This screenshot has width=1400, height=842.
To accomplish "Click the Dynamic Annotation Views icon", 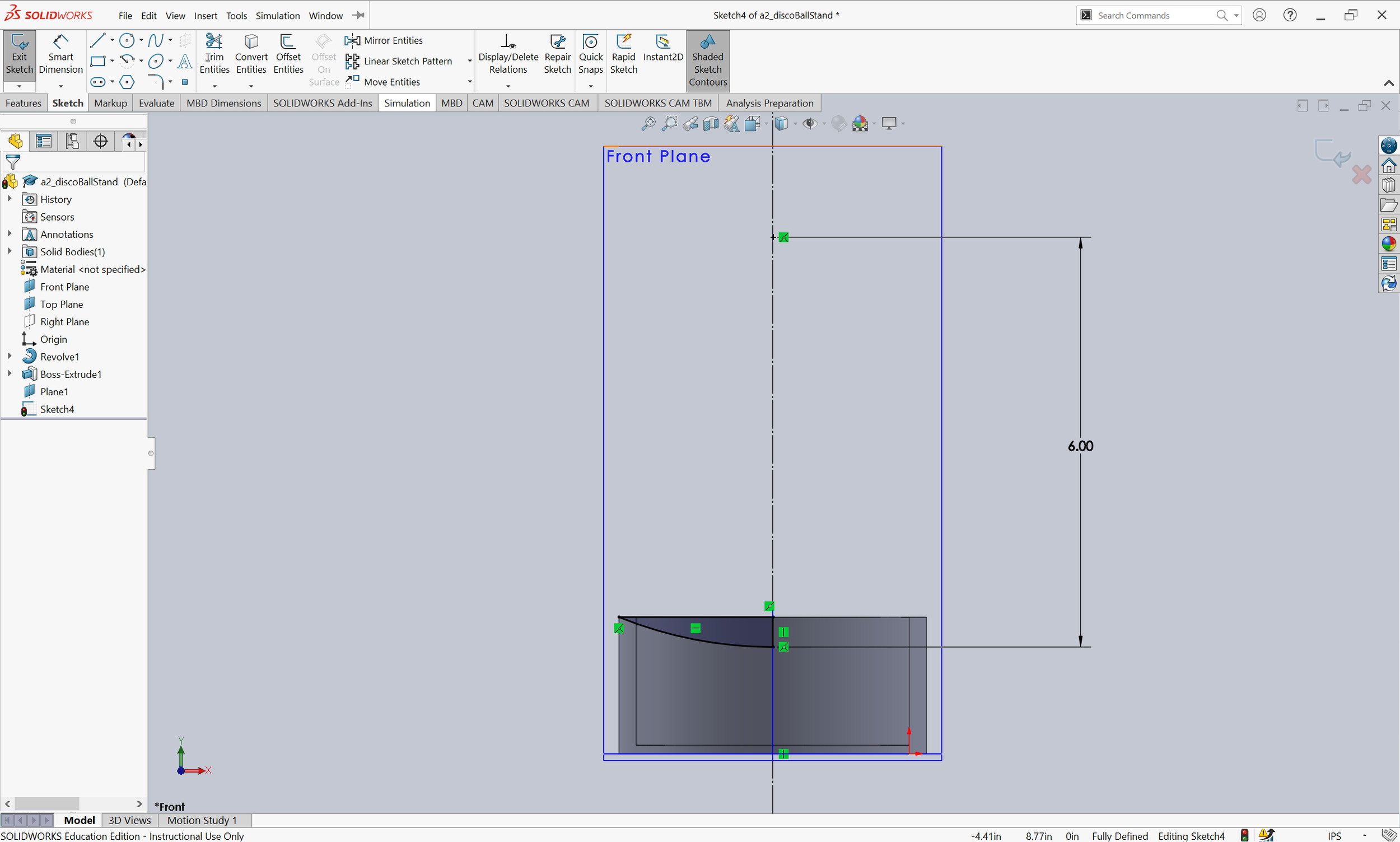I will point(731,124).
